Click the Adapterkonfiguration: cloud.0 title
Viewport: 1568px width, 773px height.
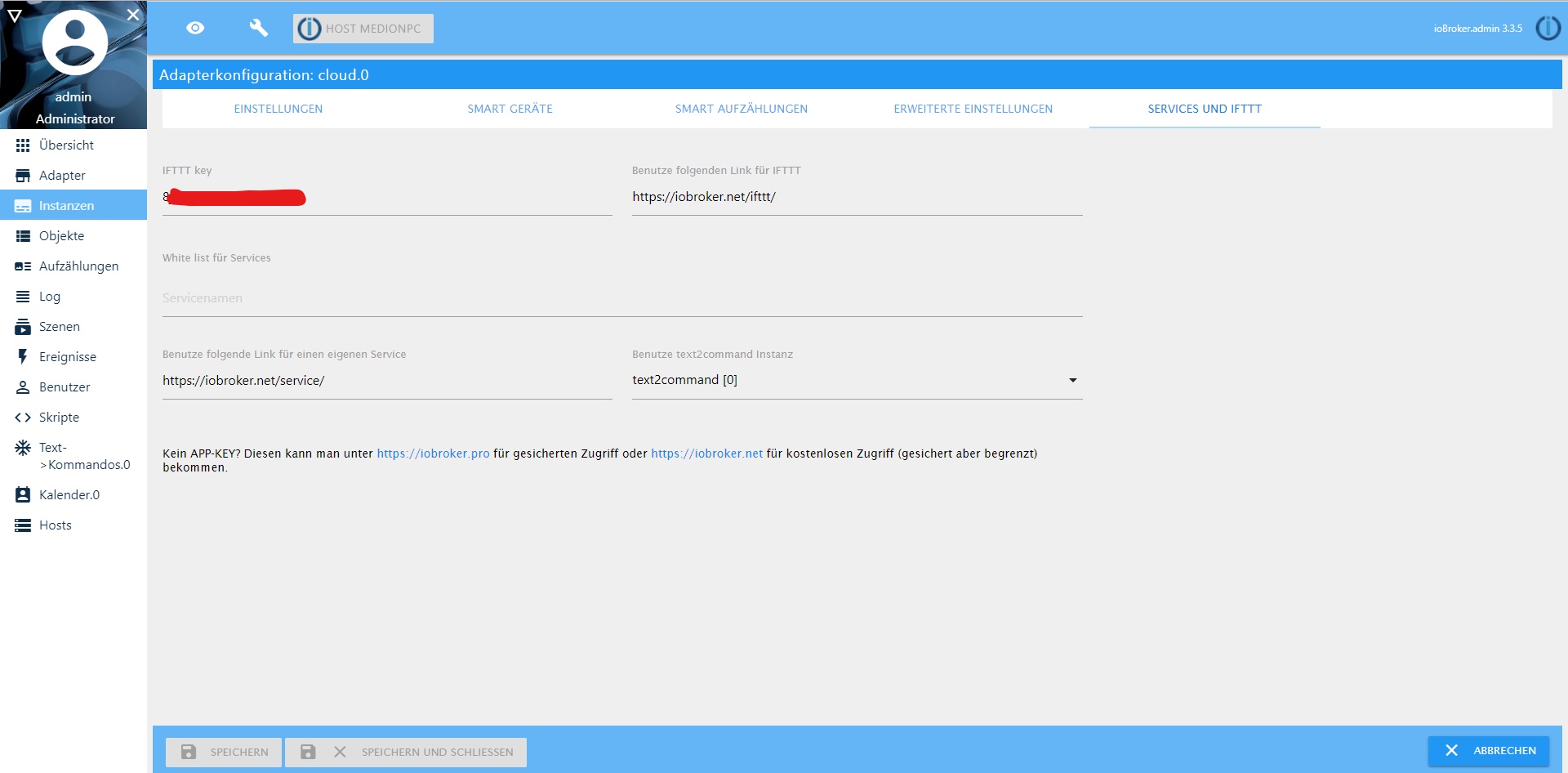(x=264, y=75)
